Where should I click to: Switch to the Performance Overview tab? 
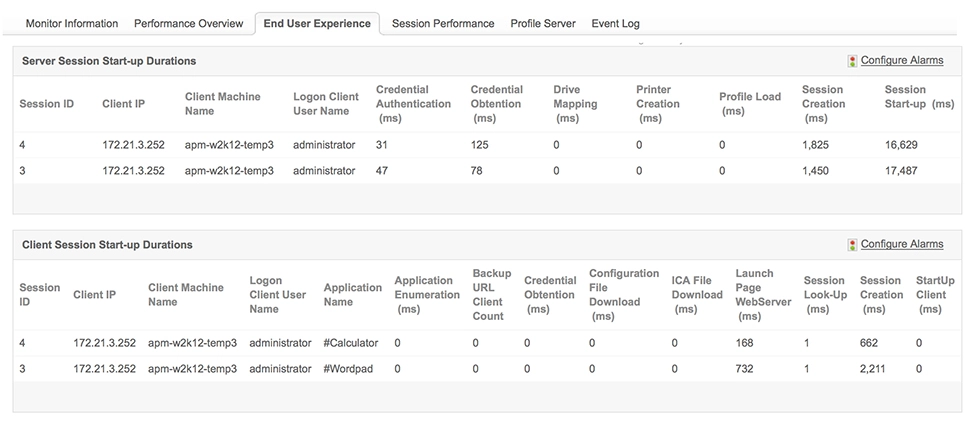pos(188,23)
